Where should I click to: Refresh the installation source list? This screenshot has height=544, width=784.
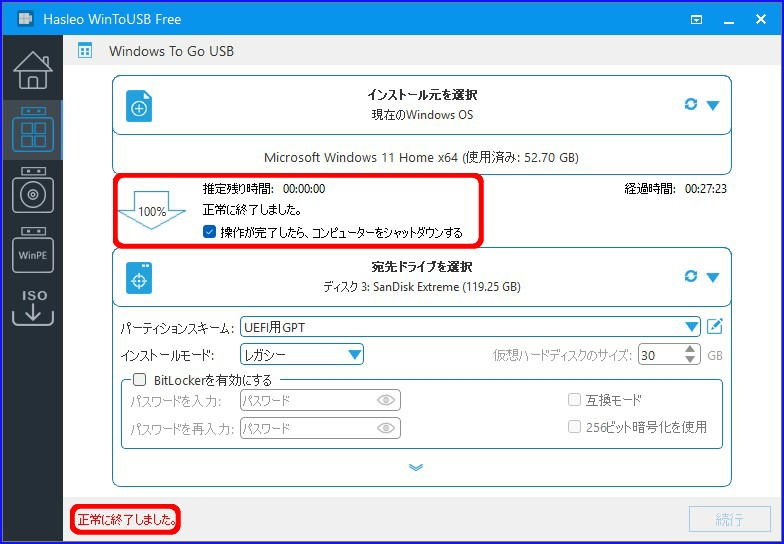point(690,104)
